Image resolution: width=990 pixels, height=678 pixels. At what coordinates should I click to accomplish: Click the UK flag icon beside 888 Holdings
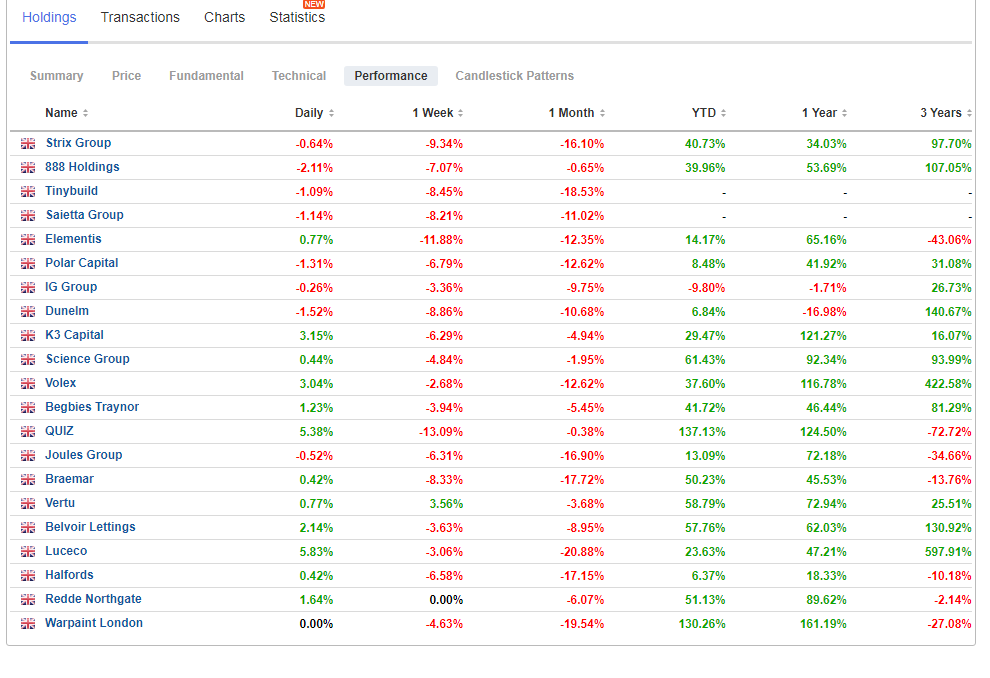tap(28, 167)
